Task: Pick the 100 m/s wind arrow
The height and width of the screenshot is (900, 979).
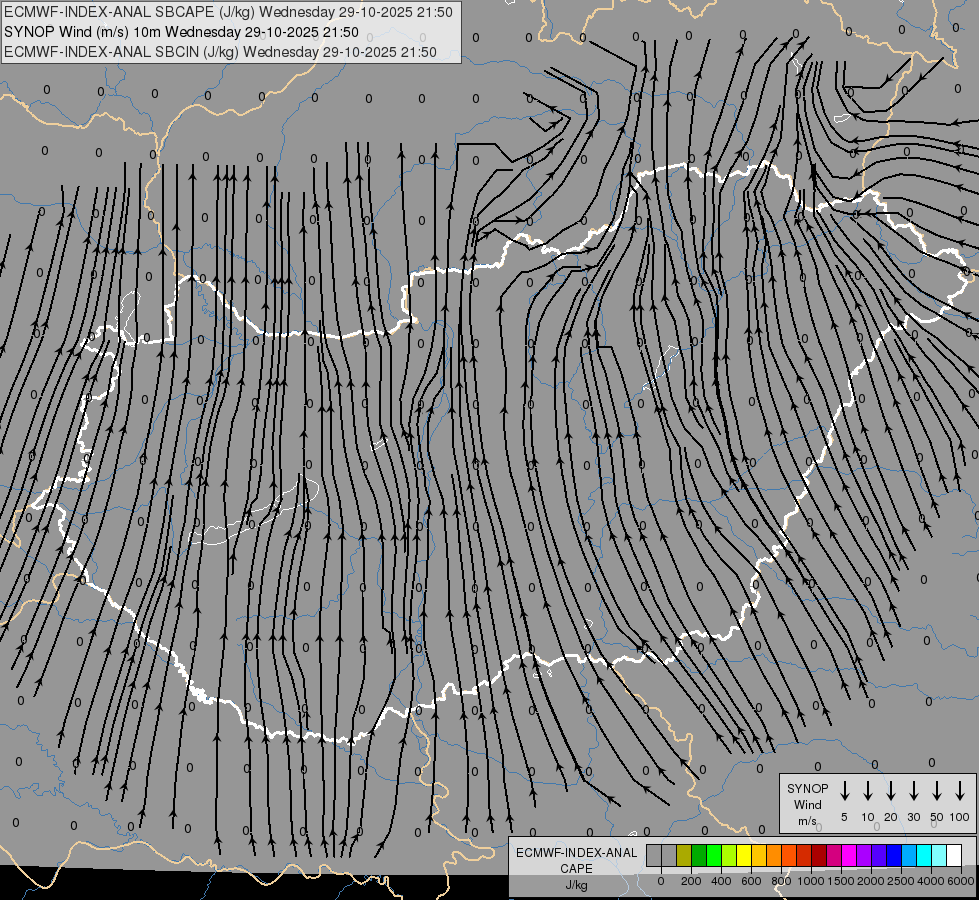Action: click(x=960, y=791)
